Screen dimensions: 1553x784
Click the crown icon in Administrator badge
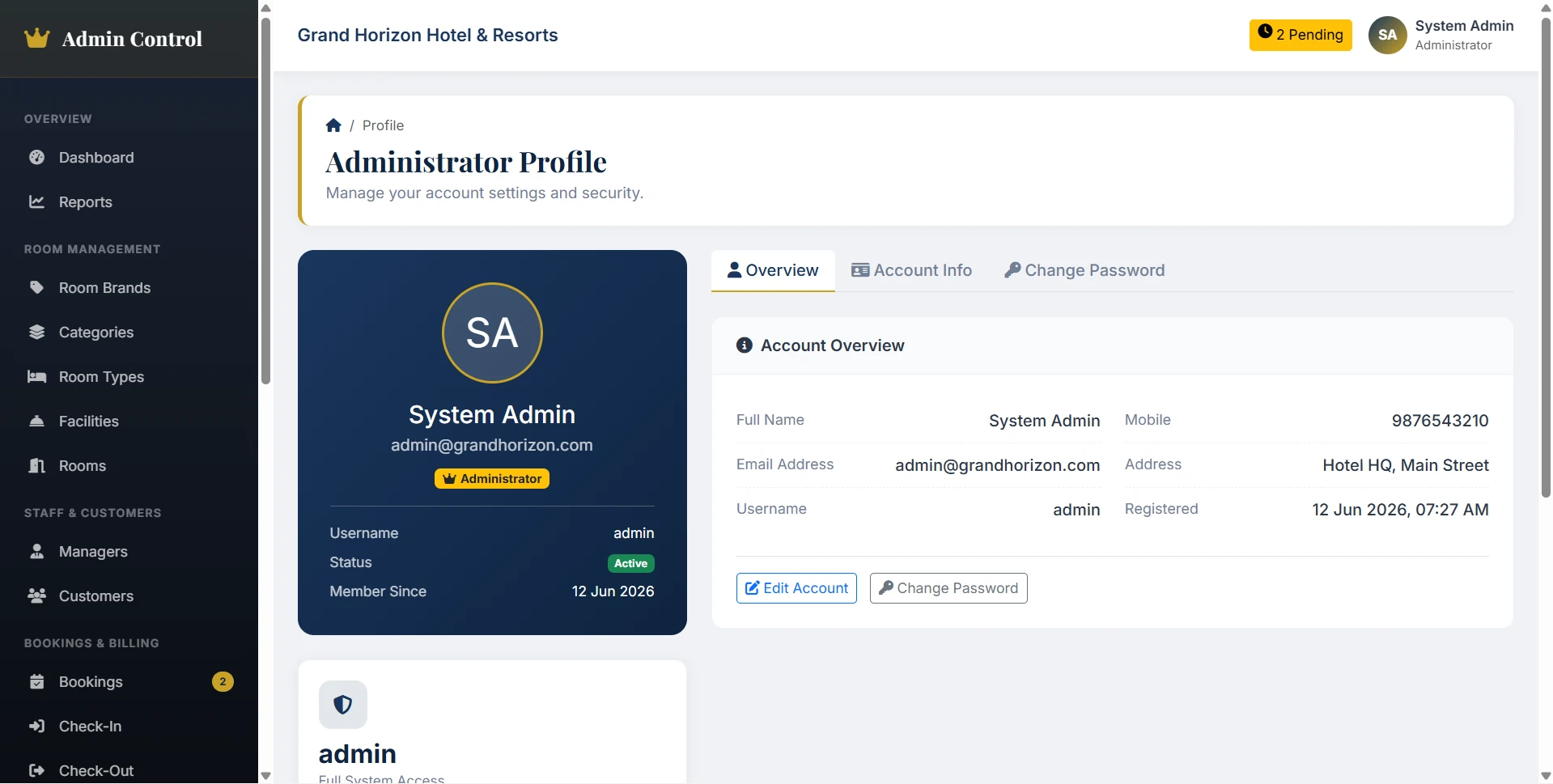click(x=449, y=479)
